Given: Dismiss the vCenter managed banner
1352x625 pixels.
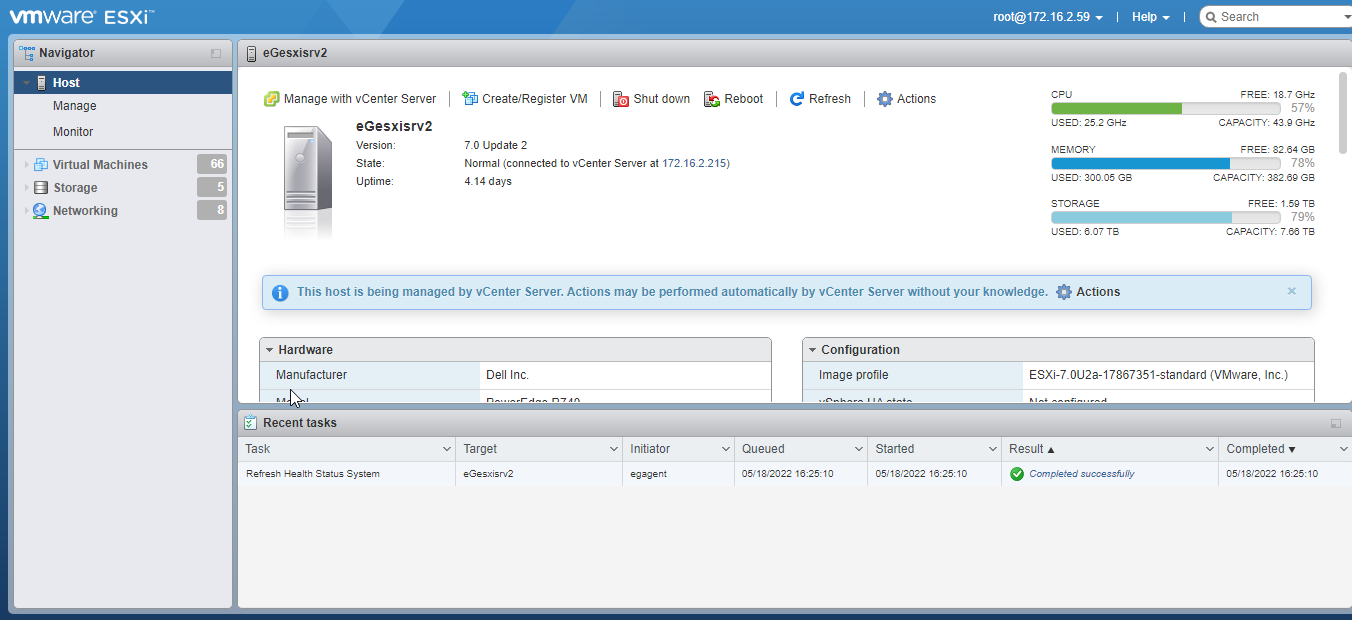Looking at the screenshot, I should [1292, 291].
